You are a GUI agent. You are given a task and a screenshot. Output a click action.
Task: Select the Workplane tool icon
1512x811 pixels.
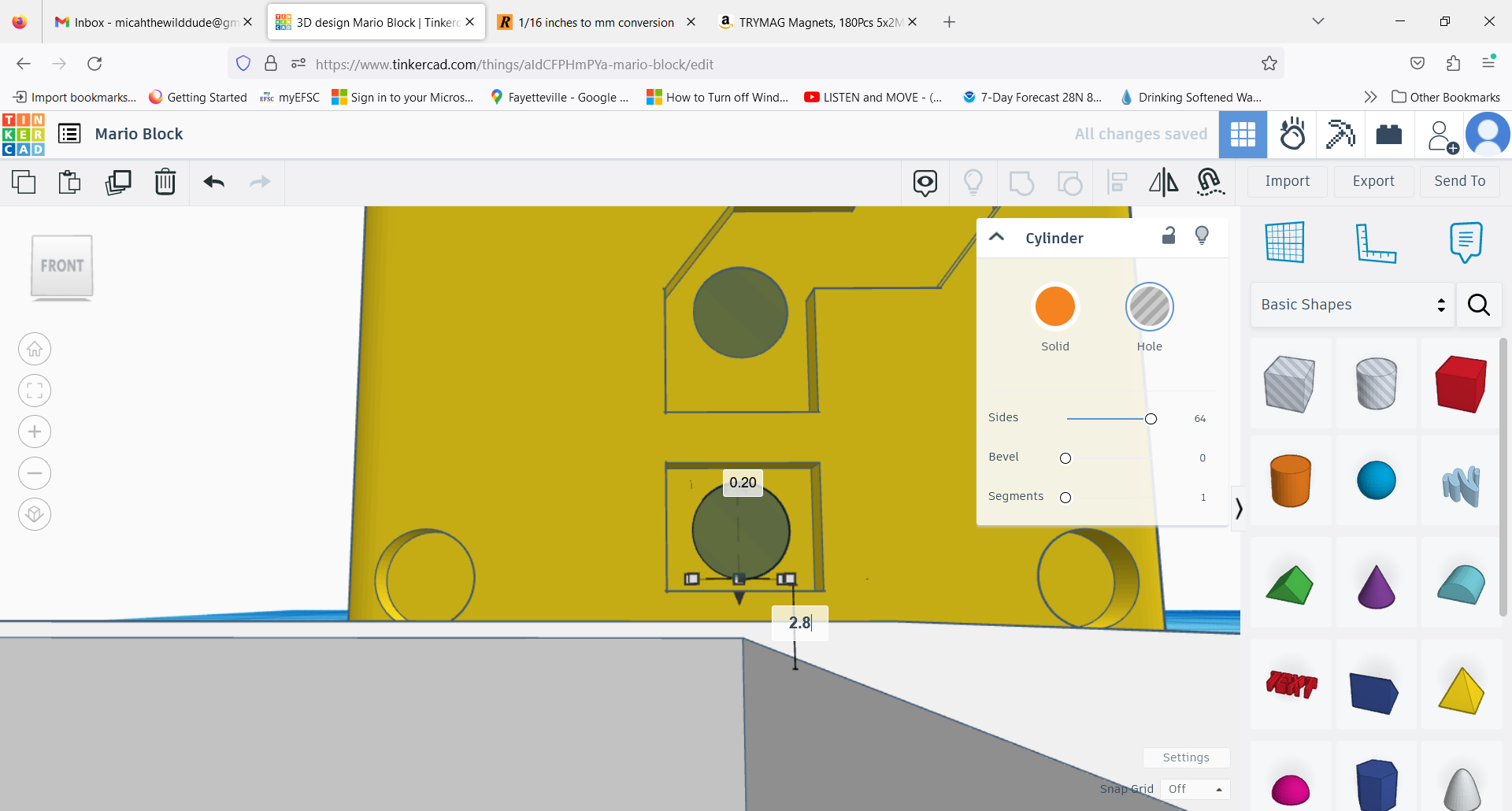coord(1286,243)
